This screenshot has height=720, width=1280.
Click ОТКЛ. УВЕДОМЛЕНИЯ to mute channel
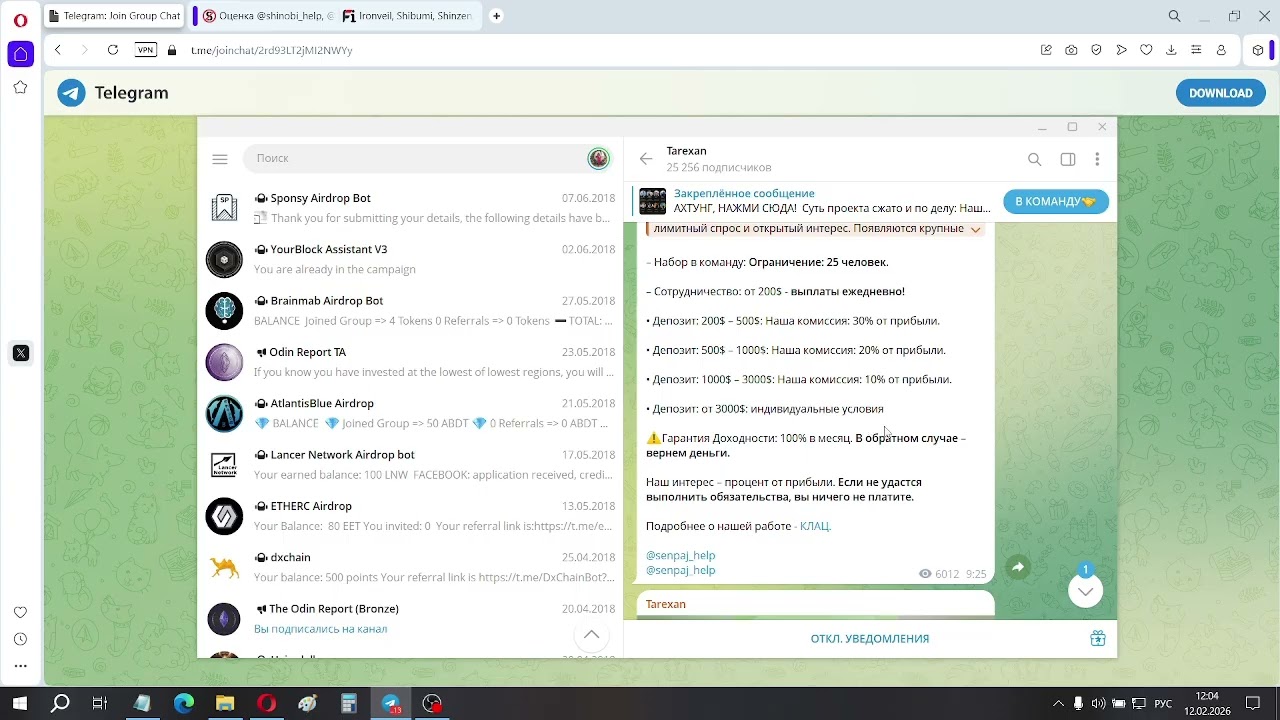tap(870, 639)
